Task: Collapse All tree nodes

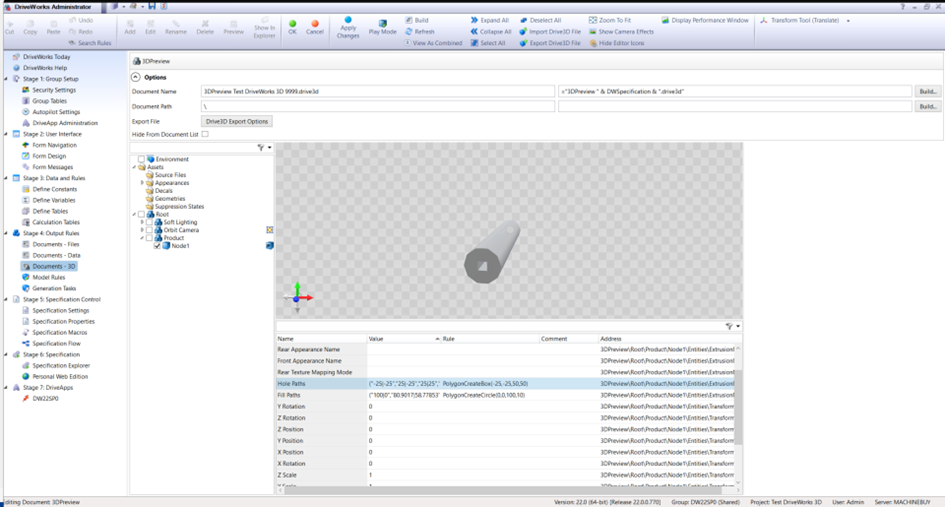Action: tap(491, 31)
